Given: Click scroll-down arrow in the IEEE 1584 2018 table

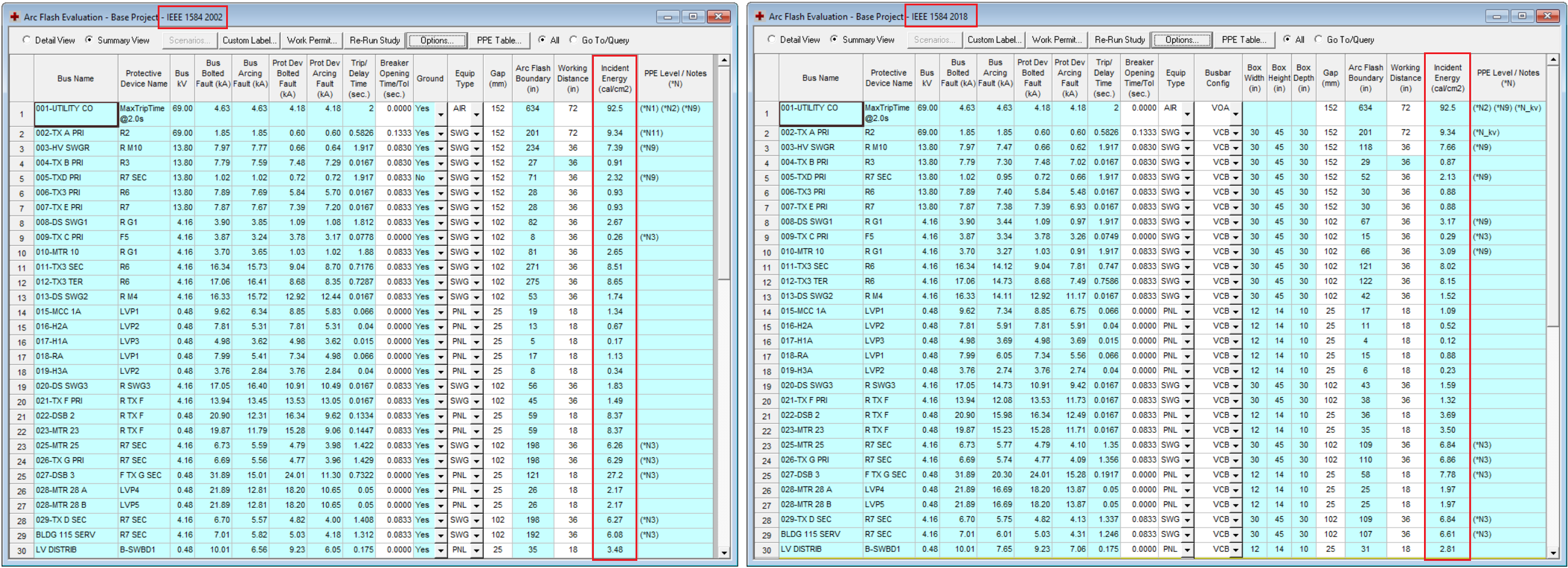Looking at the screenshot, I should (1553, 552).
